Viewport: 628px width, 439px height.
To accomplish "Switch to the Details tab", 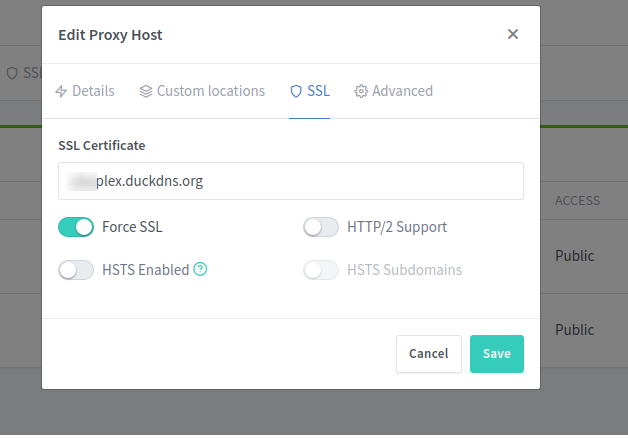I will click(93, 91).
